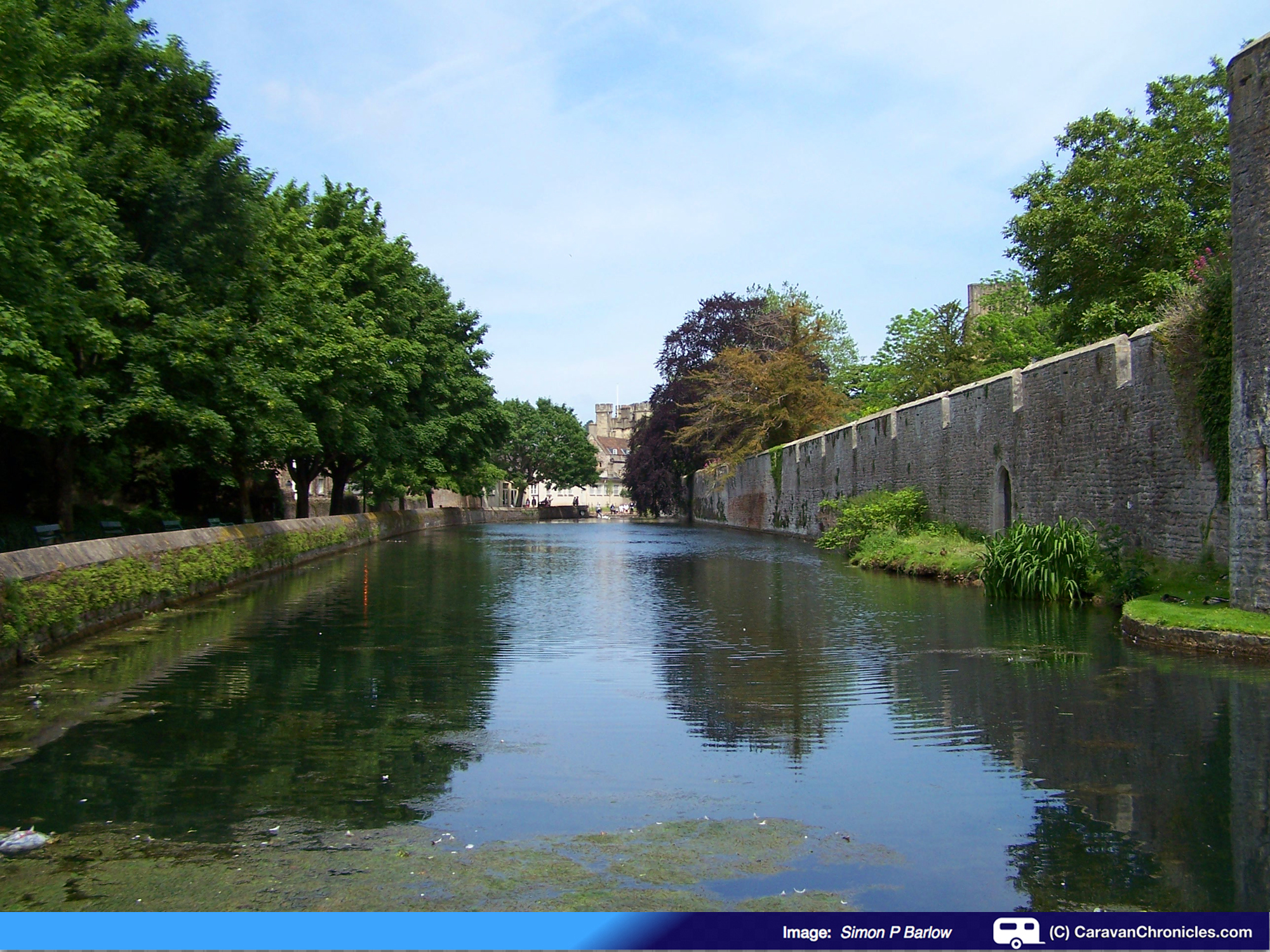1270x952 pixels.
Task: Click the castle tower with flagpole in distance
Action: tap(617, 419)
